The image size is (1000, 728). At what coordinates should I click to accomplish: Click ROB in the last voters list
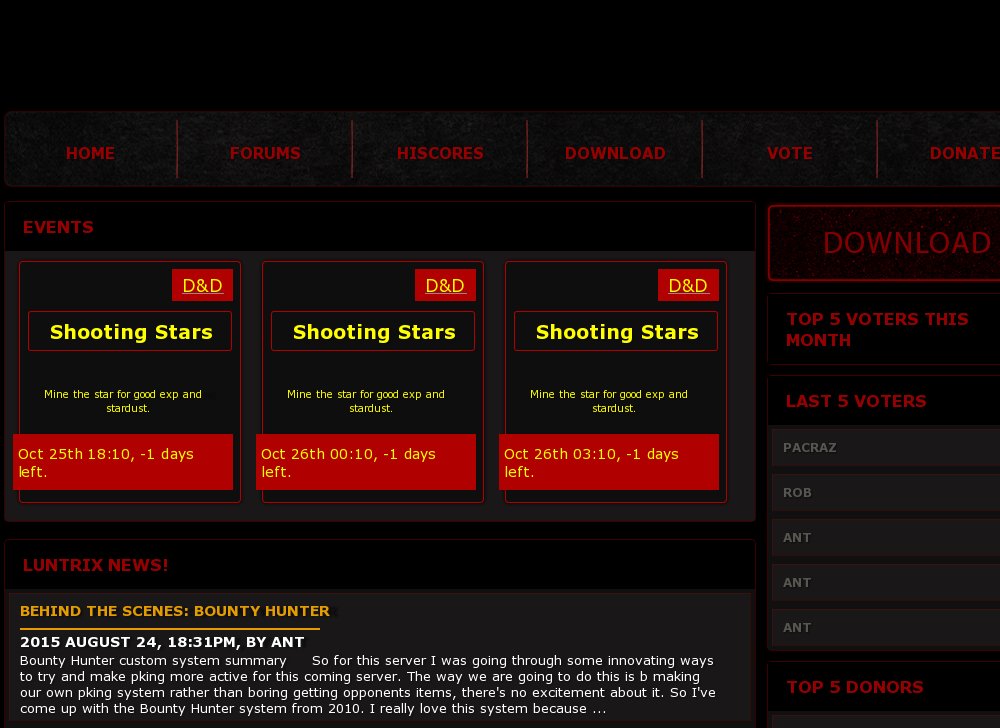tap(797, 493)
